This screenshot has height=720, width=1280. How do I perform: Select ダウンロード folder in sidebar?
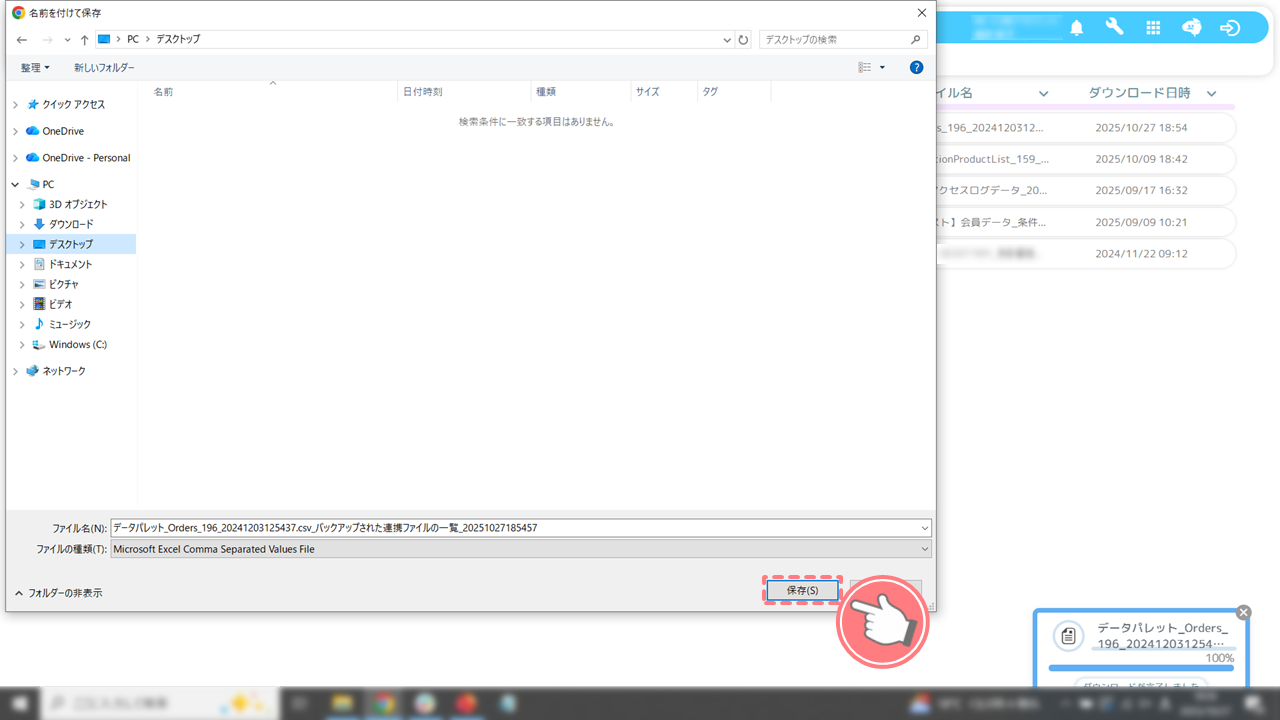[70, 224]
